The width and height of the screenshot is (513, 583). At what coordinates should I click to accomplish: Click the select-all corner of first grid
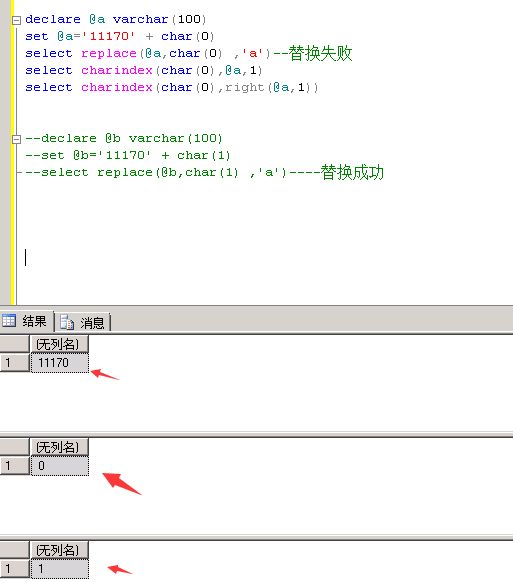[14, 344]
